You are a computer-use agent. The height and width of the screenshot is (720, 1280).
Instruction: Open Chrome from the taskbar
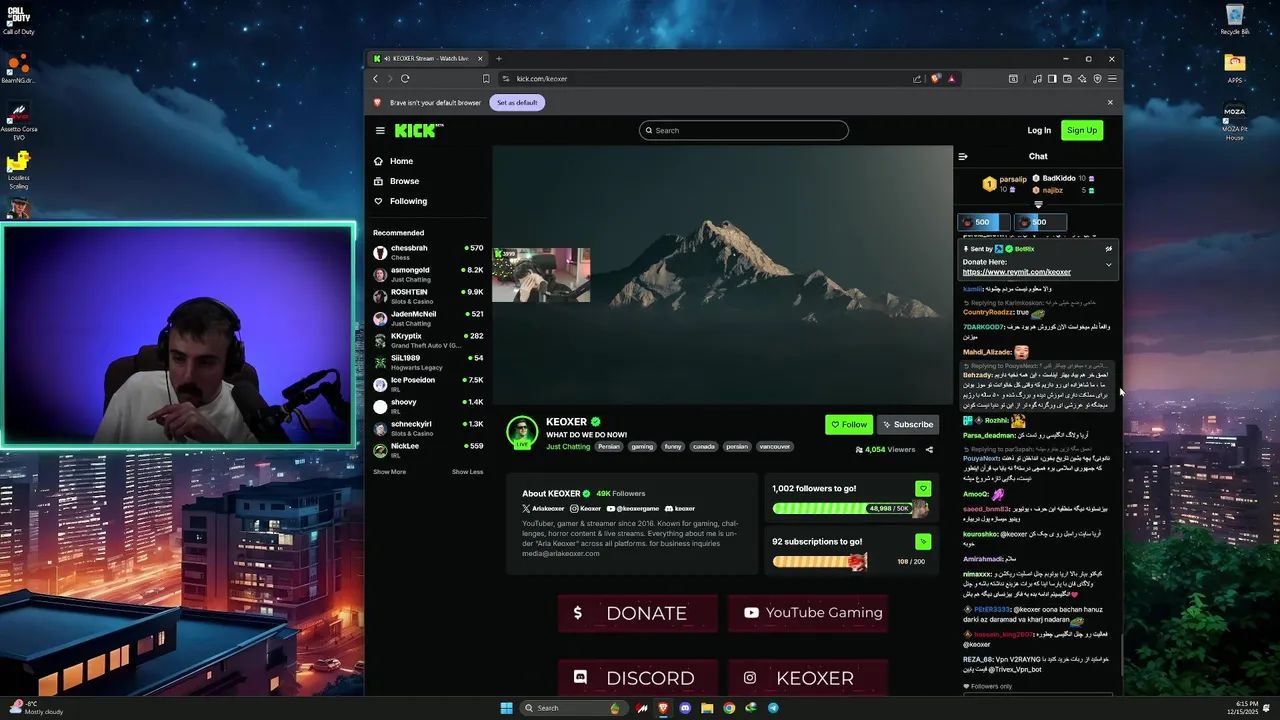[x=729, y=708]
